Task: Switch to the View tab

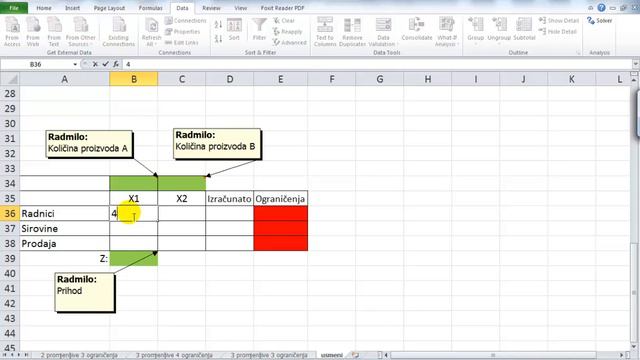Action: (x=240, y=8)
